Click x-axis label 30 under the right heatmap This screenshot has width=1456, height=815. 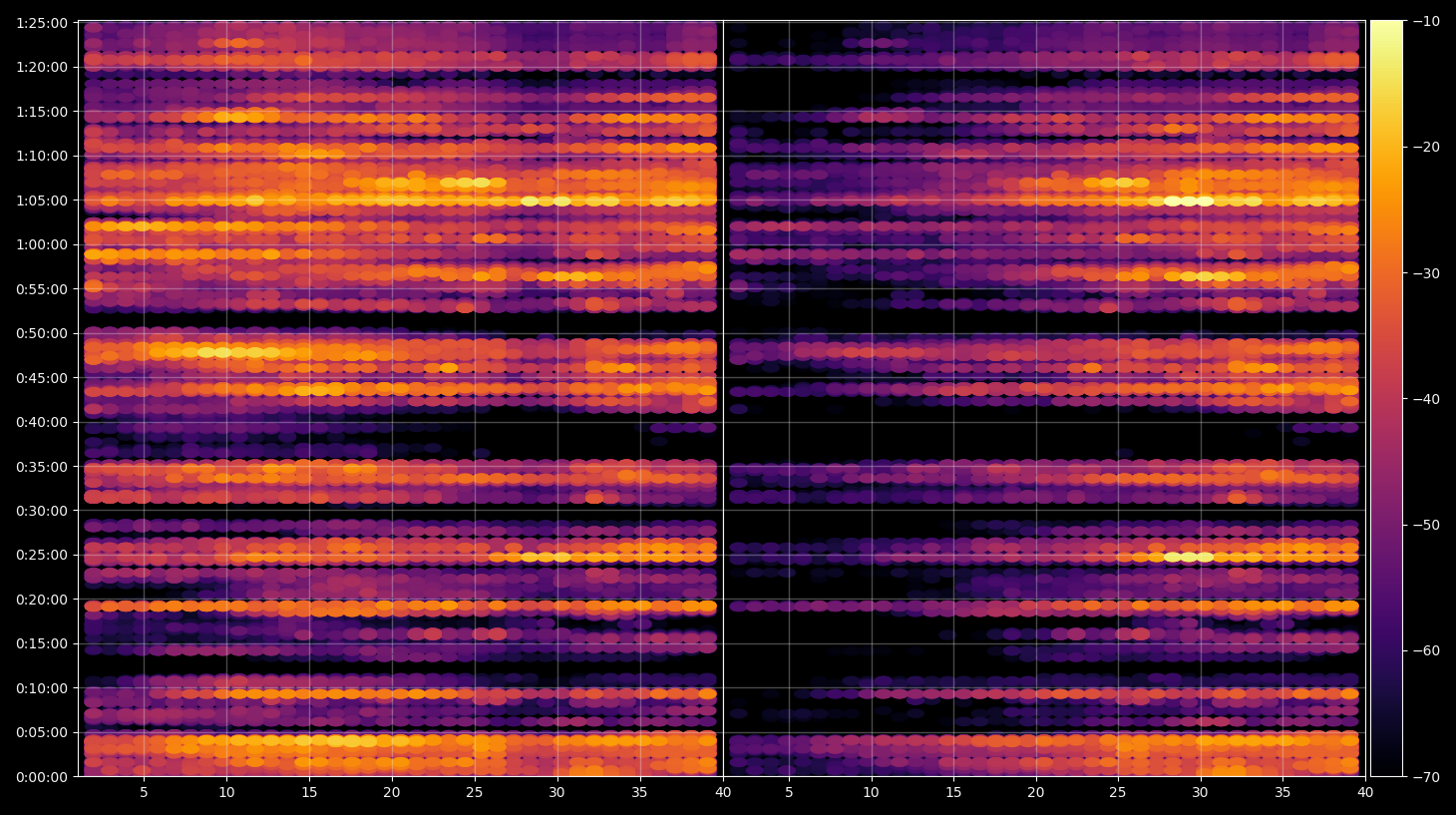[x=1201, y=793]
